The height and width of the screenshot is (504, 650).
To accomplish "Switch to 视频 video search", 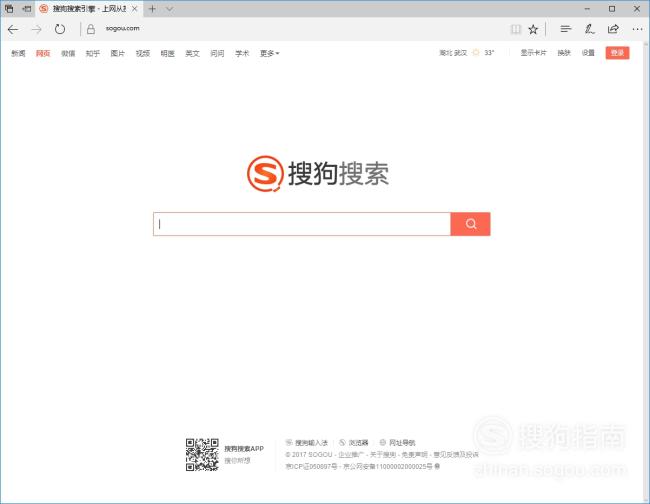I will [143, 53].
